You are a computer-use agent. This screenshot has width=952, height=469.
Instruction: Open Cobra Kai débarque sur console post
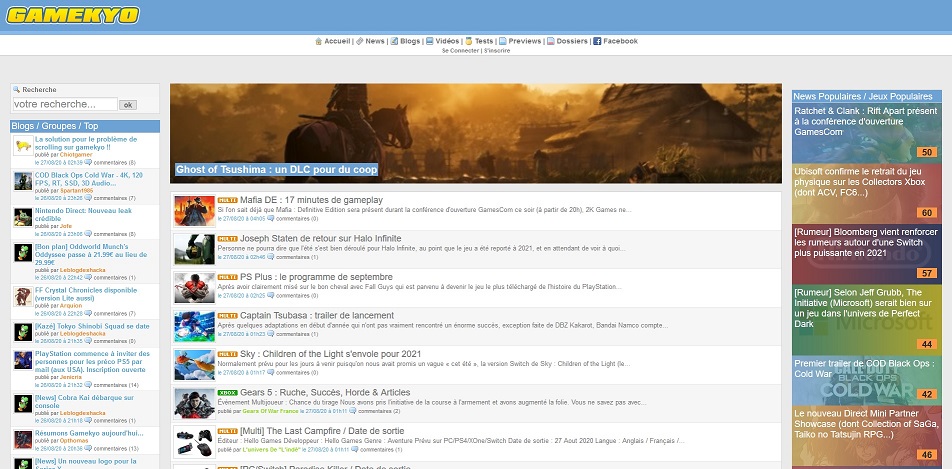click(84, 401)
